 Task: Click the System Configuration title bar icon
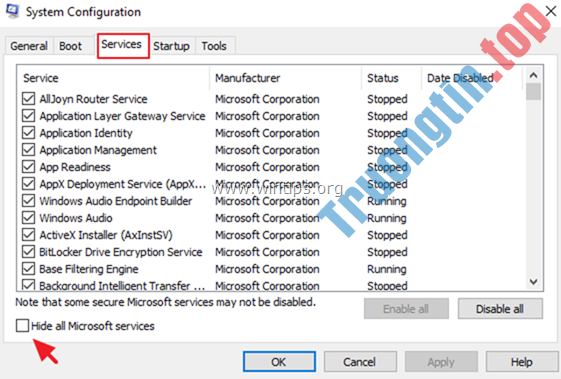(13, 11)
